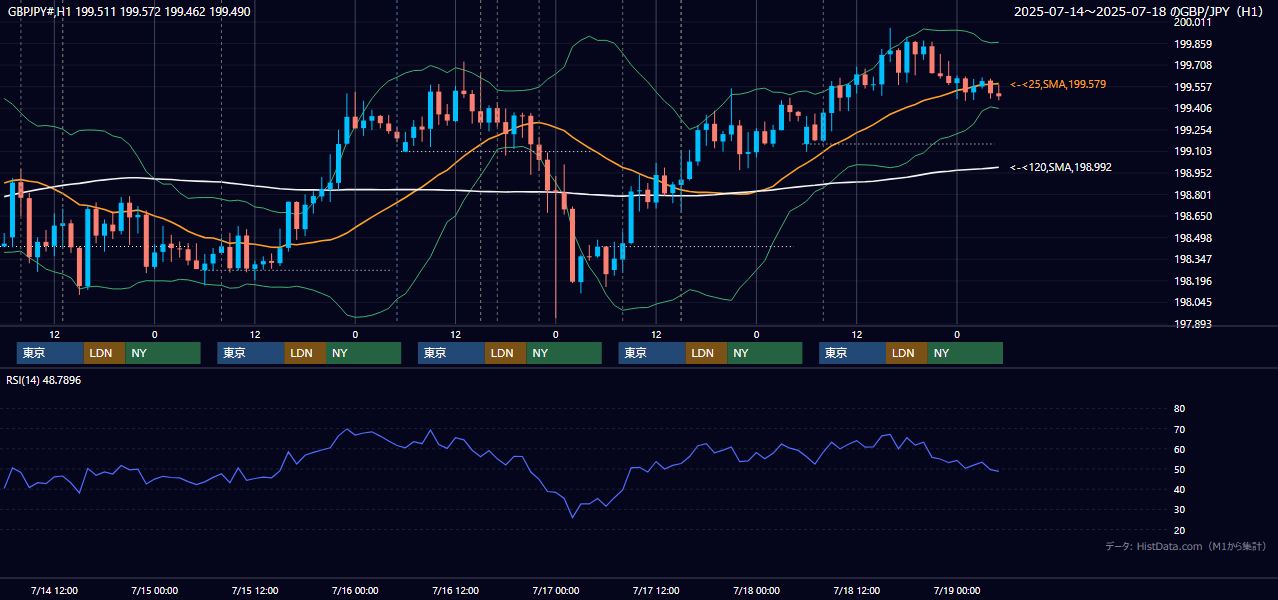The height and width of the screenshot is (600, 1278).
Task: Click the 7/19 00:00 time axis label
Action: click(x=957, y=590)
